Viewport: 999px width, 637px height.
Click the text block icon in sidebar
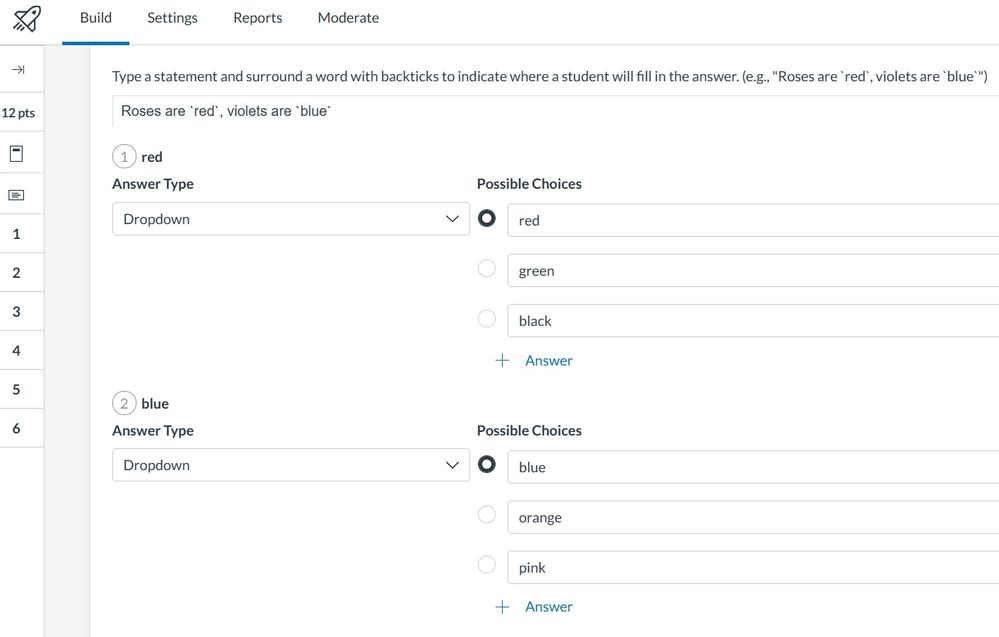(x=17, y=195)
